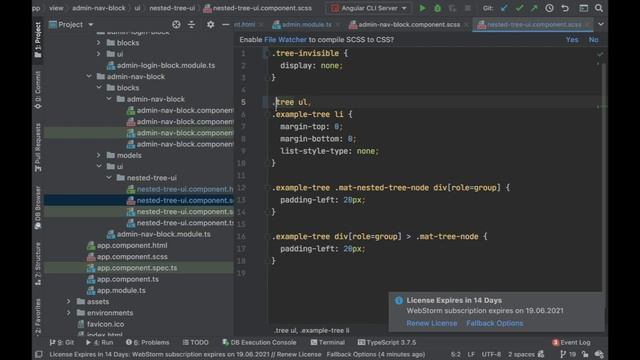640x360 pixels.
Task: Click the rollback undo arrow icon
Action: (565, 8)
